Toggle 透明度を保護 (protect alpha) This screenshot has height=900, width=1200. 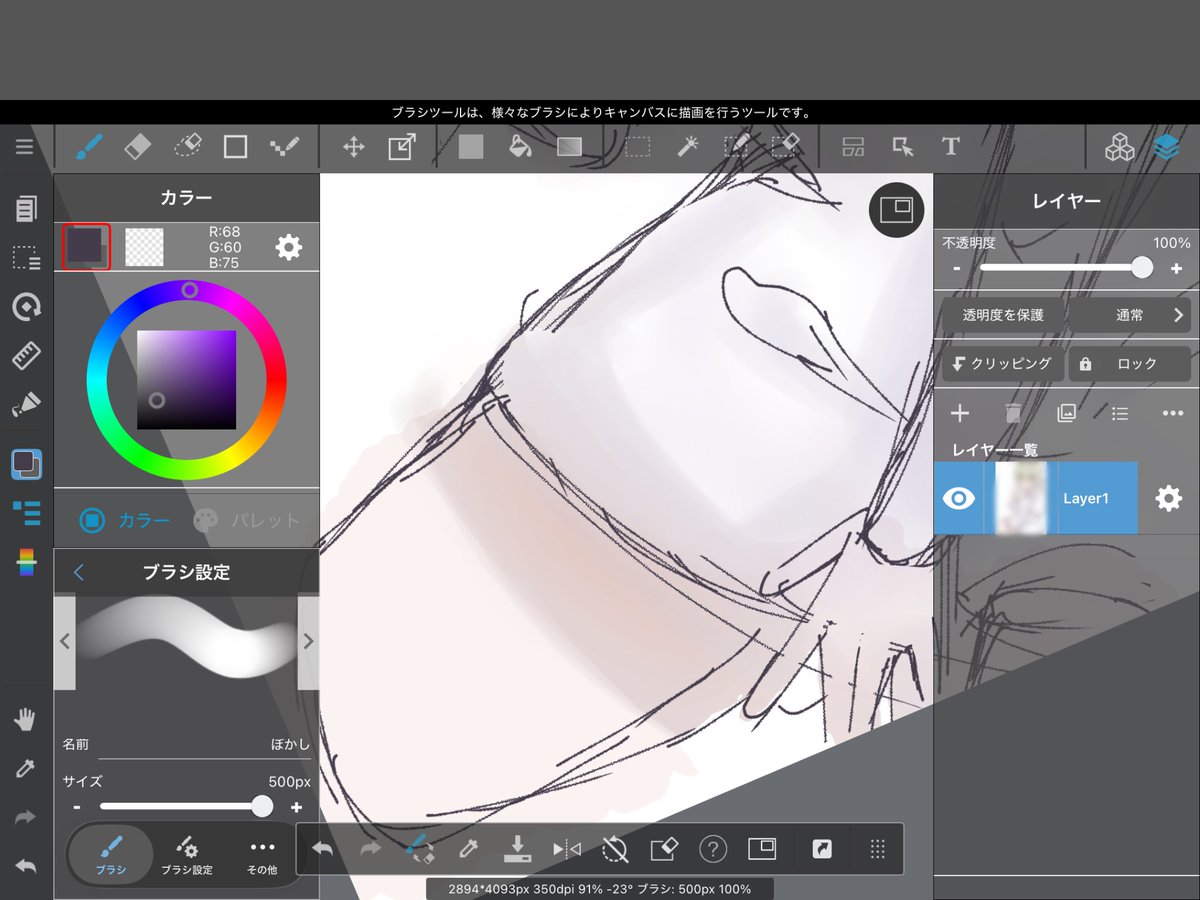(1003, 315)
